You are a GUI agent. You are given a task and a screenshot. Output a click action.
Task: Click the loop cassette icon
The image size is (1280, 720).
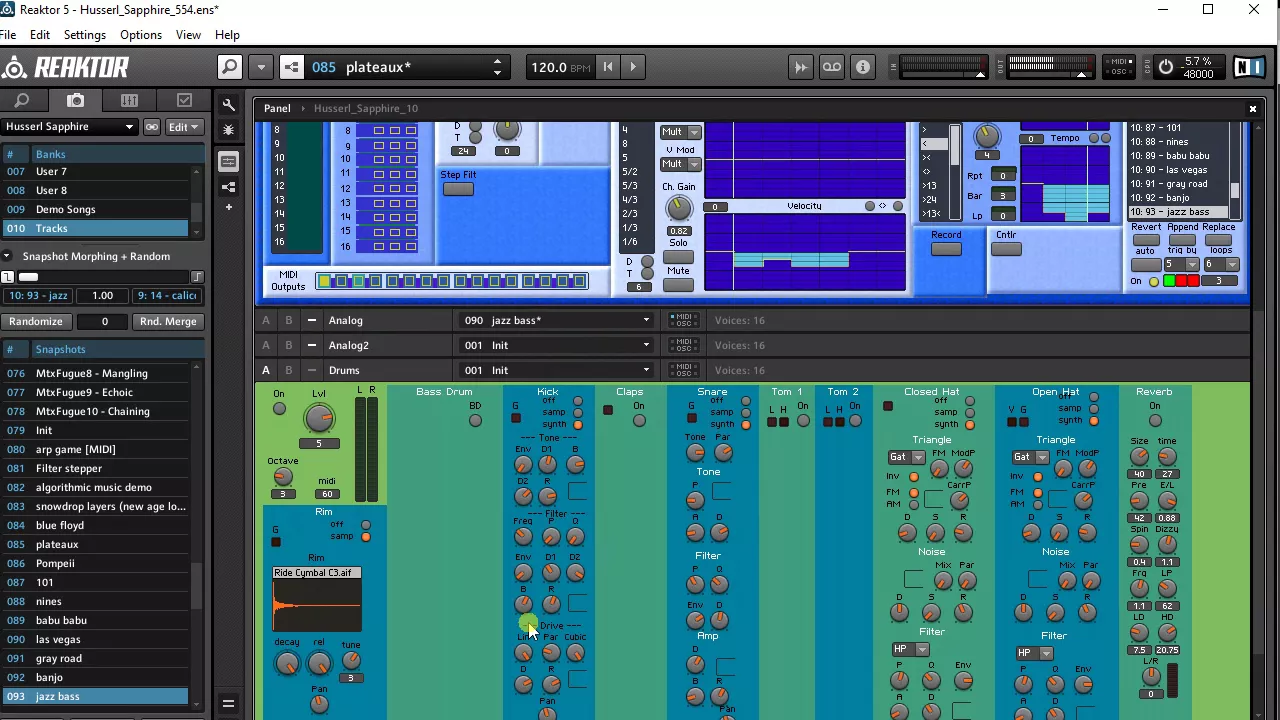point(832,67)
